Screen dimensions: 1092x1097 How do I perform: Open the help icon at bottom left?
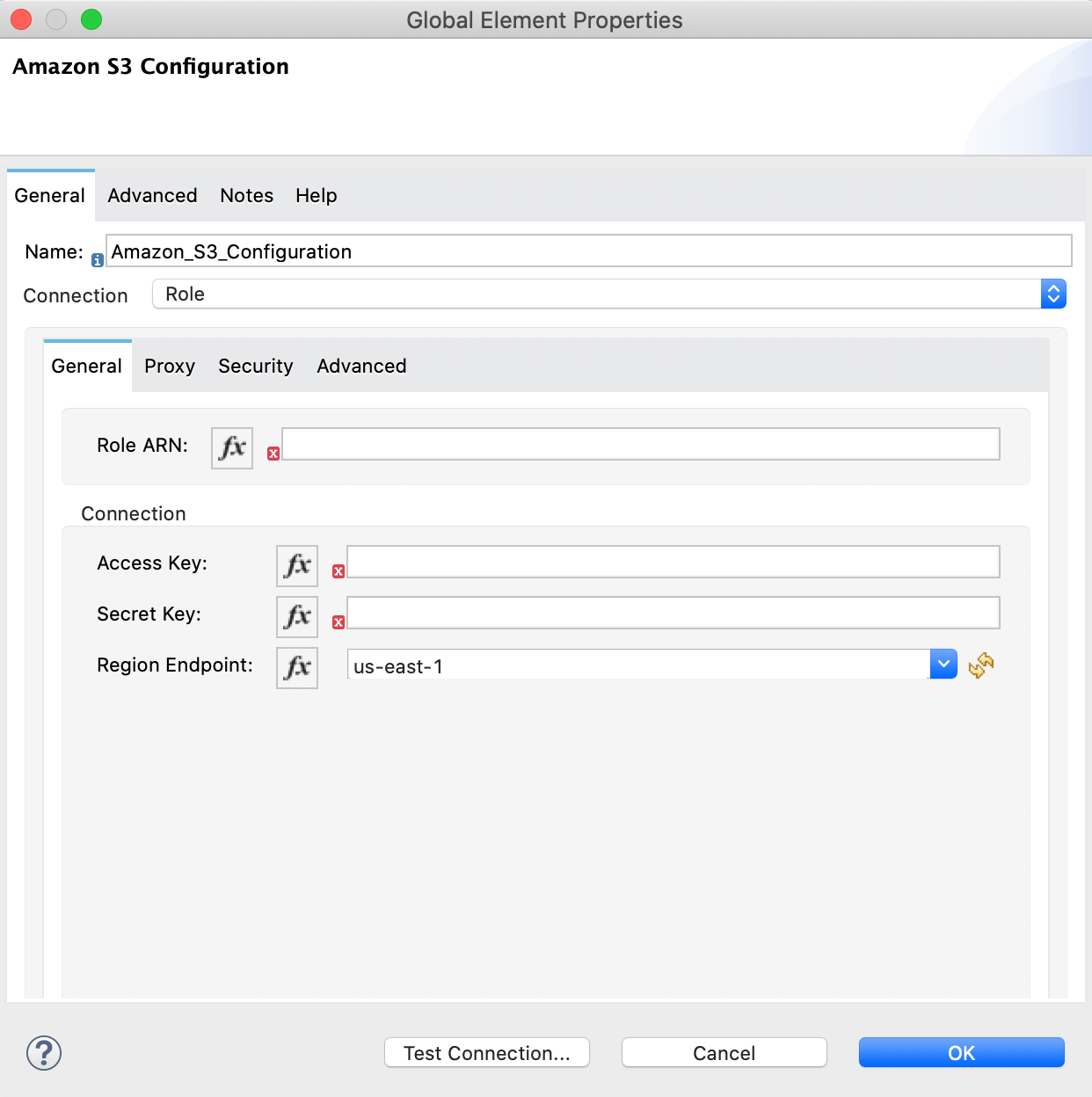[43, 1052]
